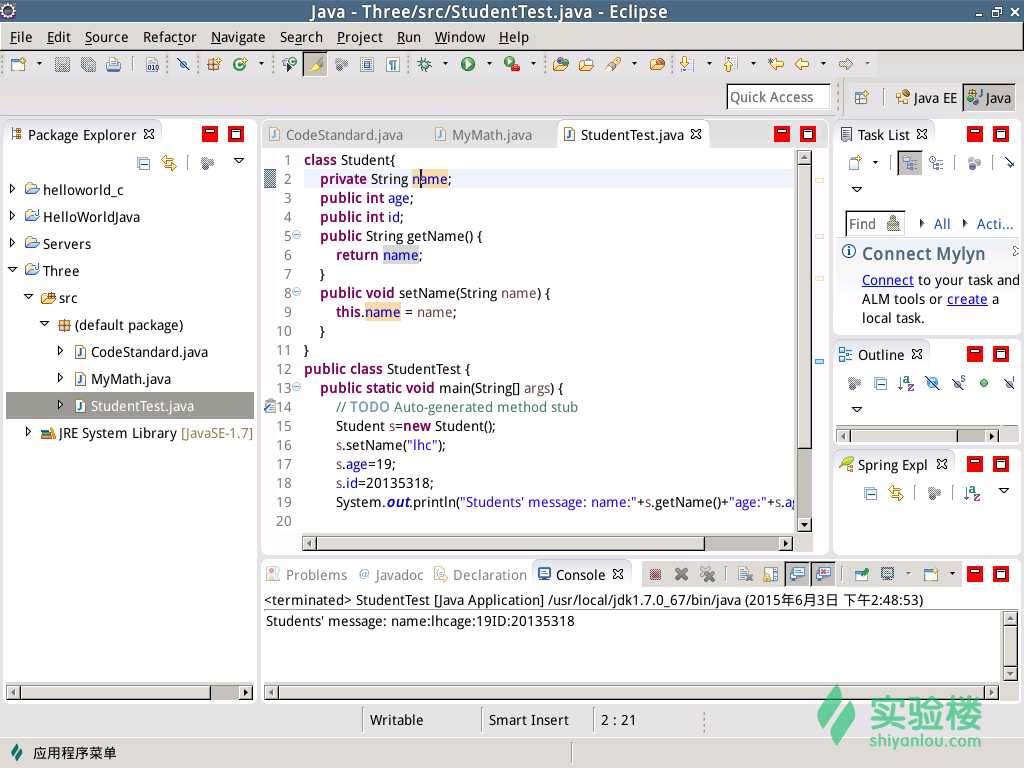Screen dimensions: 1024x768
Task: Click the Connect link in Mylyn
Action: coord(887,280)
